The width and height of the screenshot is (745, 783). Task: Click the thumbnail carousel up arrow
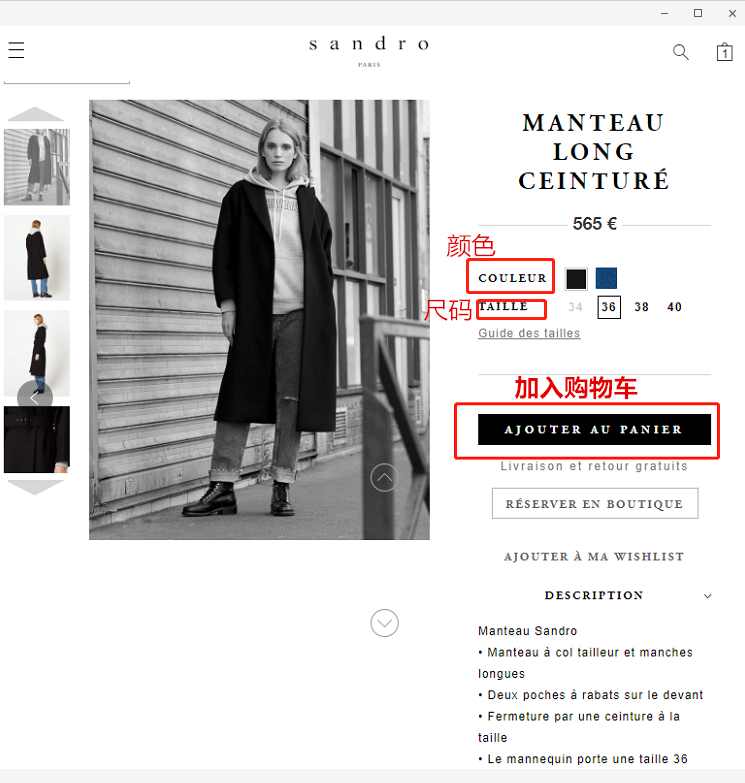[35, 114]
